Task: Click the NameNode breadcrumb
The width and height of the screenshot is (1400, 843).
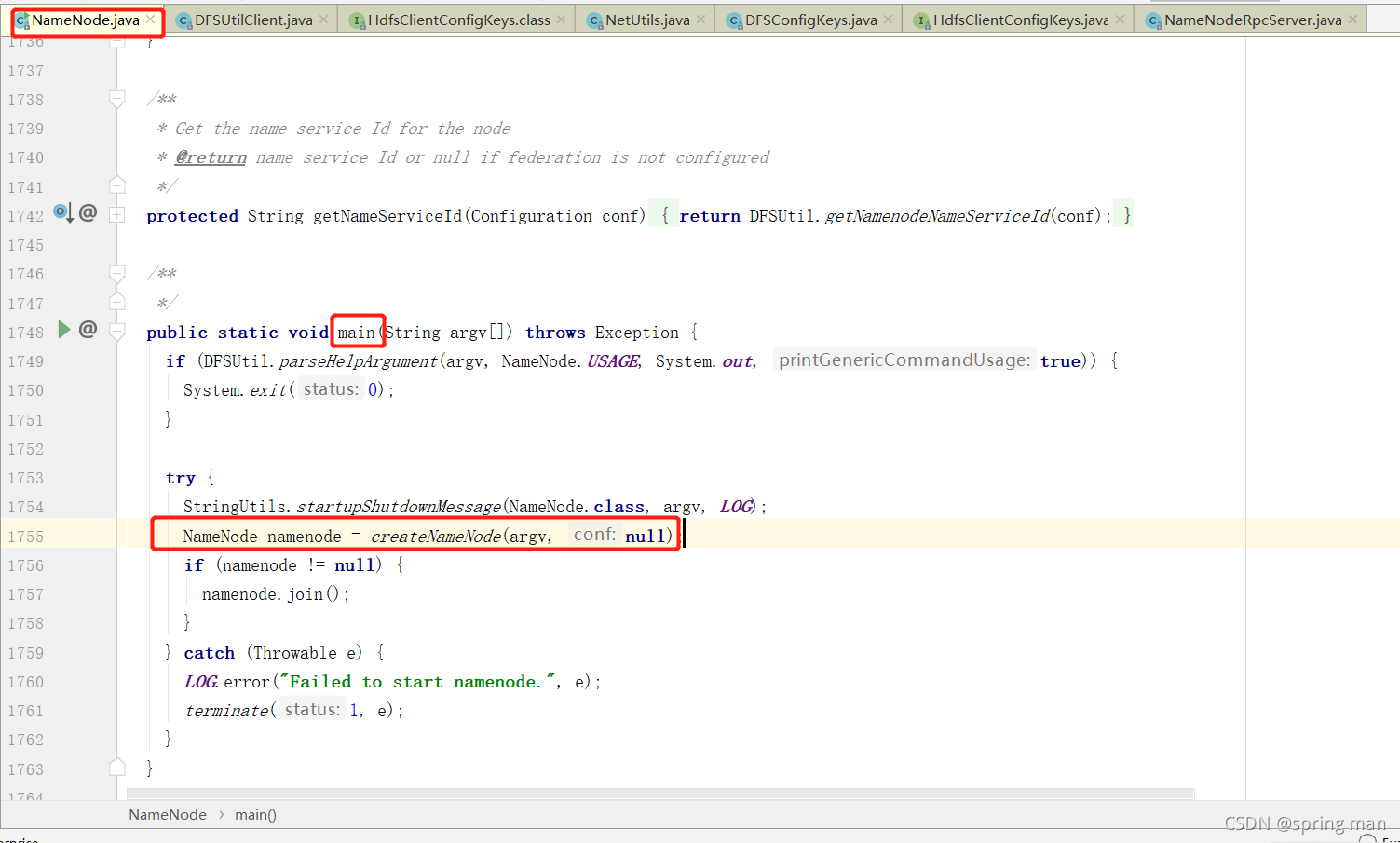Action: [x=168, y=814]
